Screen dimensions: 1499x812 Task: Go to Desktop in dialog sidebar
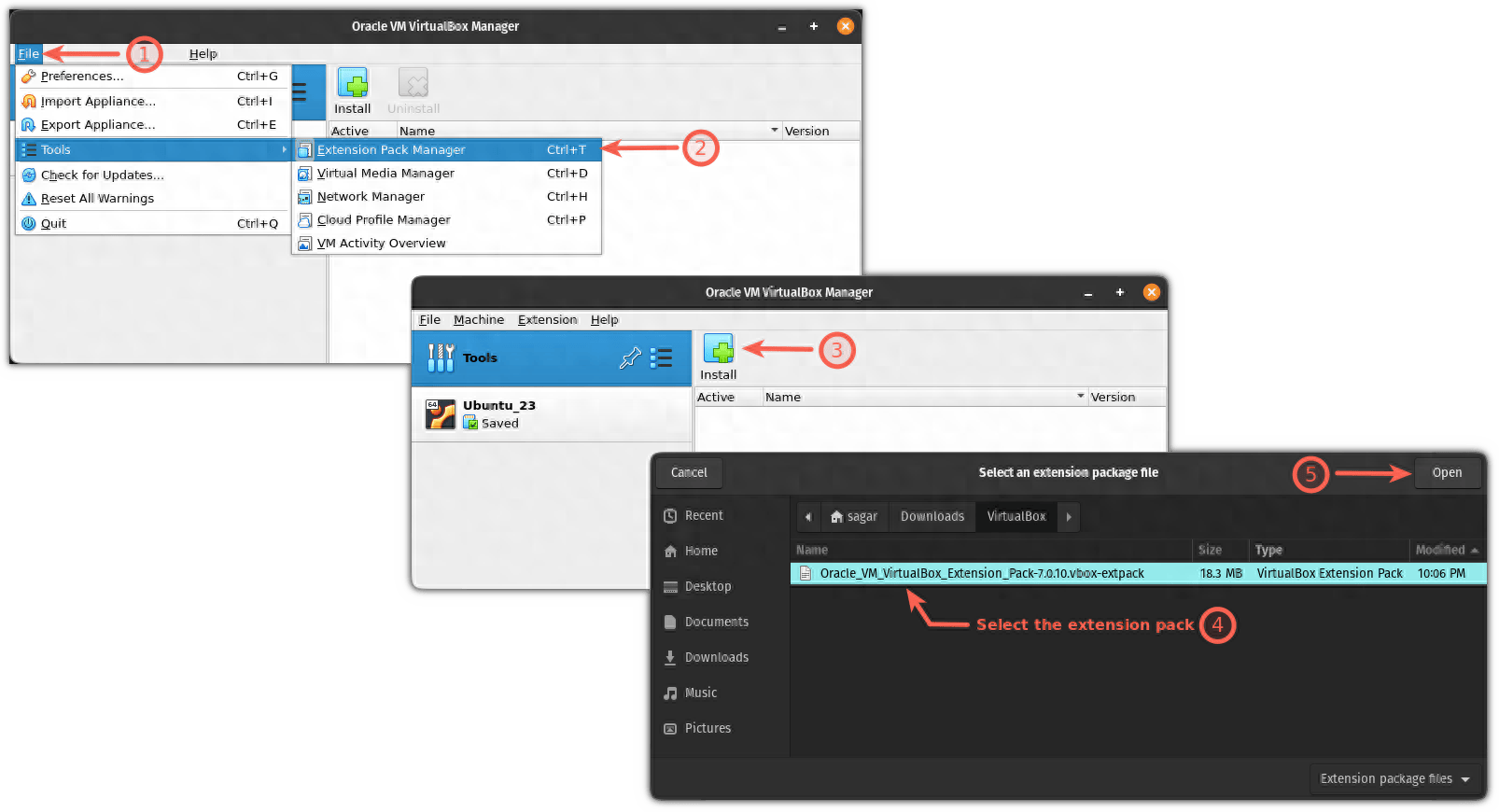coord(721,587)
